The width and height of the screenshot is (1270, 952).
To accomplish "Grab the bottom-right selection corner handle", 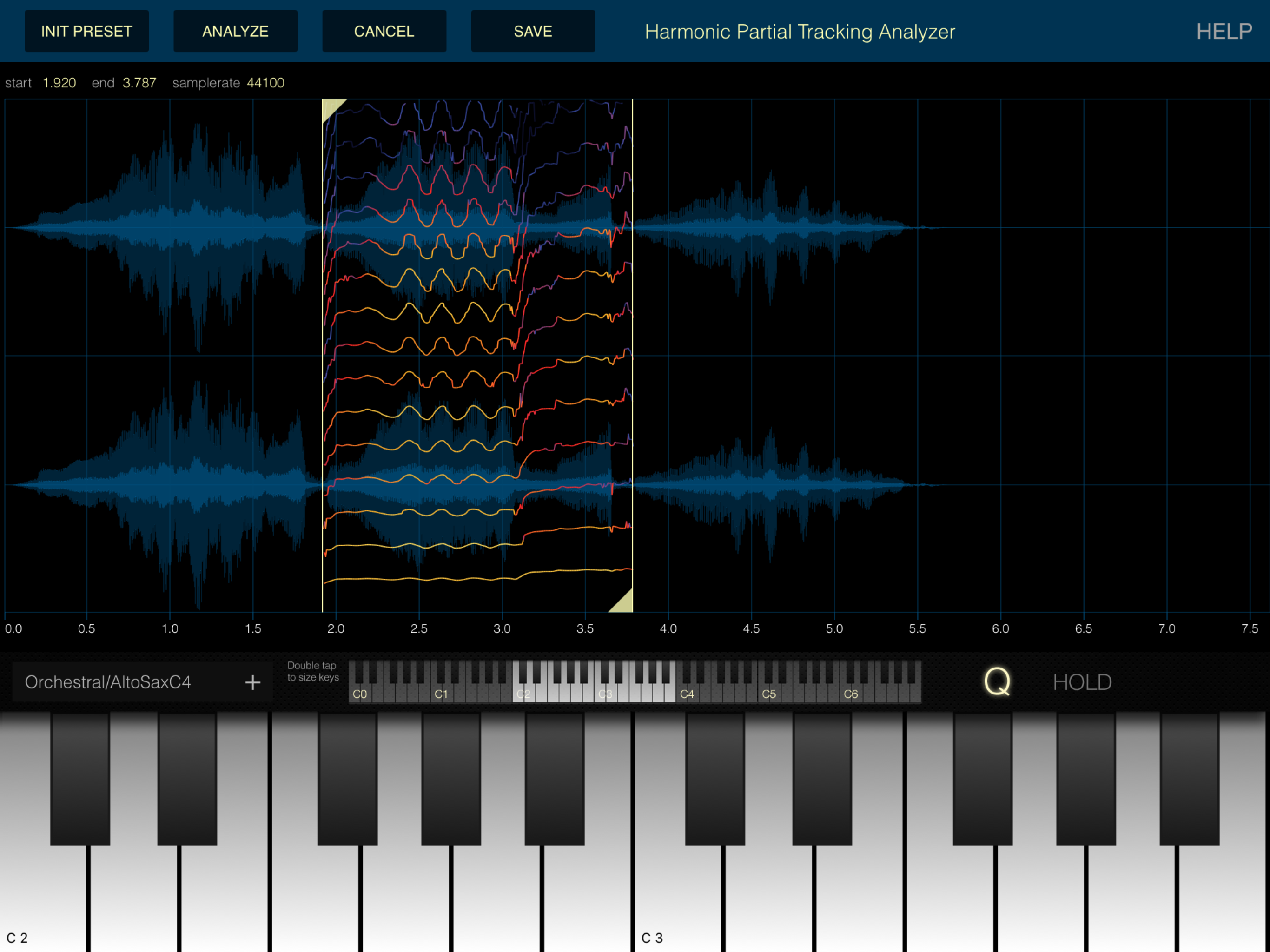I will (x=624, y=603).
